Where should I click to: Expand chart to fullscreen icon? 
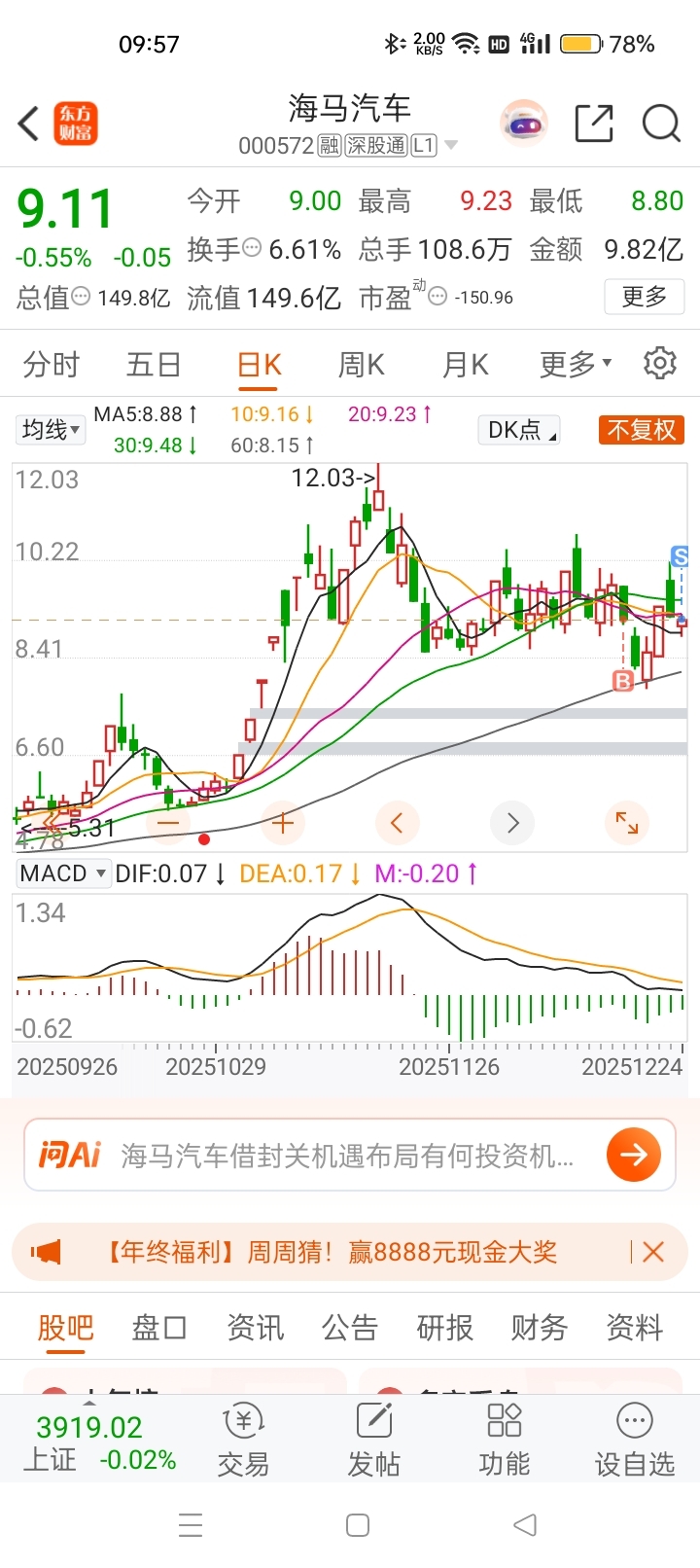(x=627, y=823)
